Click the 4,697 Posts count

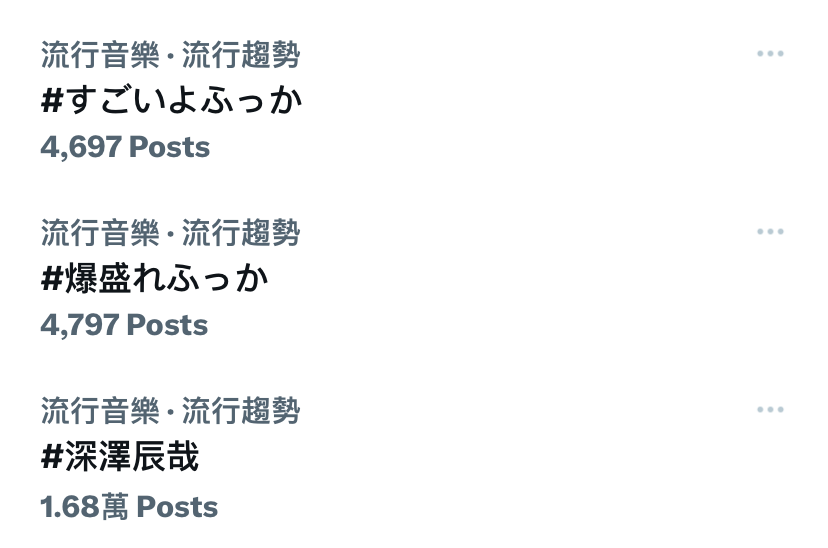tap(125, 147)
